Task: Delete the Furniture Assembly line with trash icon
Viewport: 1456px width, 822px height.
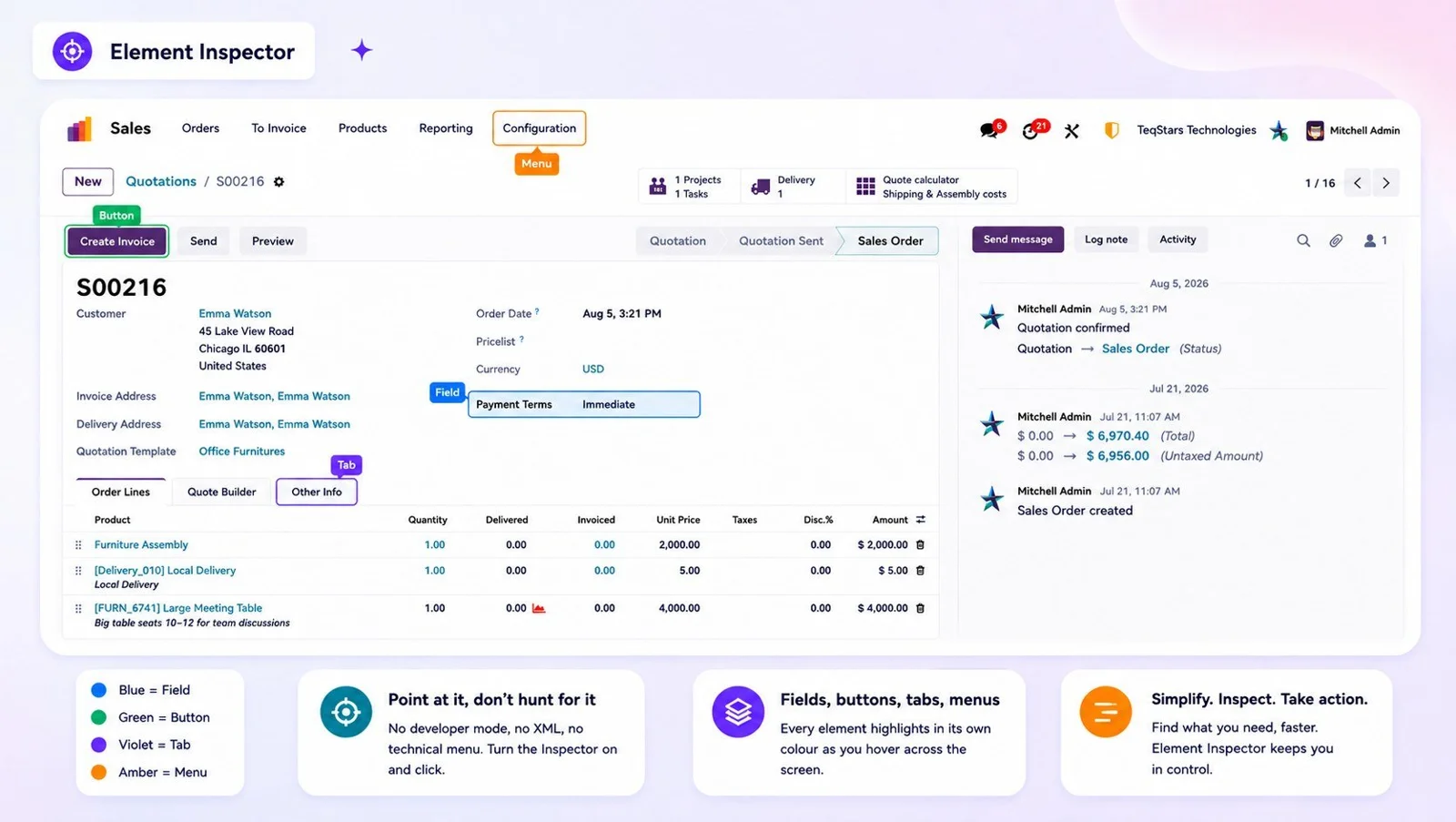Action: click(920, 545)
